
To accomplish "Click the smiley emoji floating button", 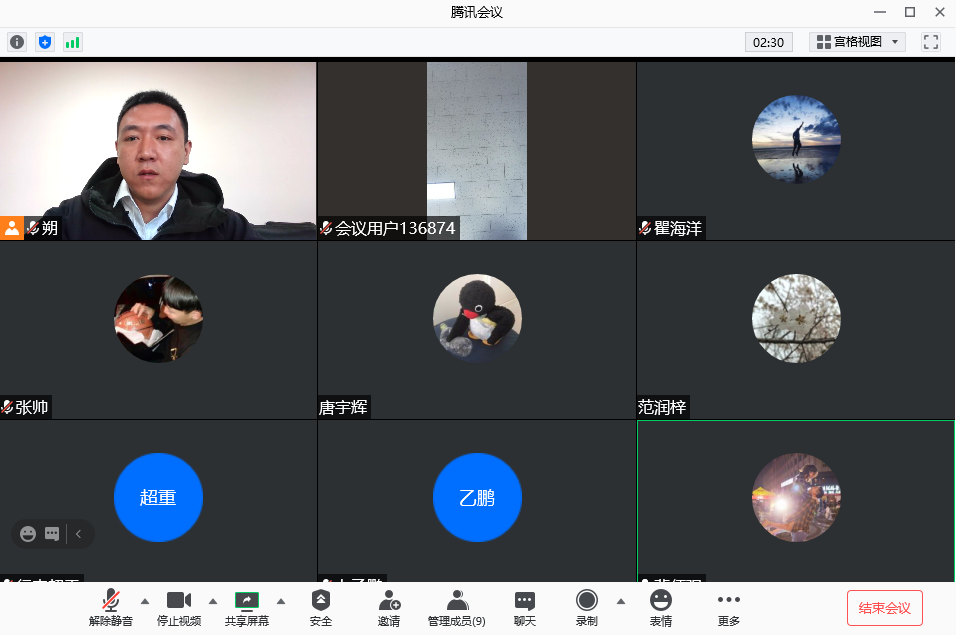I will coord(28,534).
